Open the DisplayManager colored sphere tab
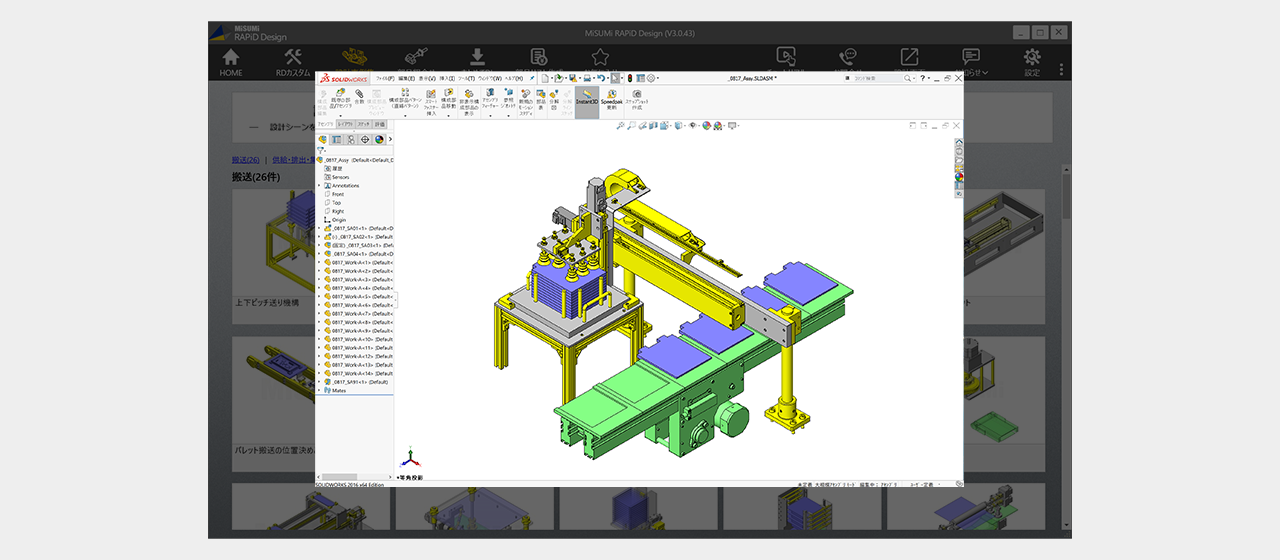 [379, 140]
